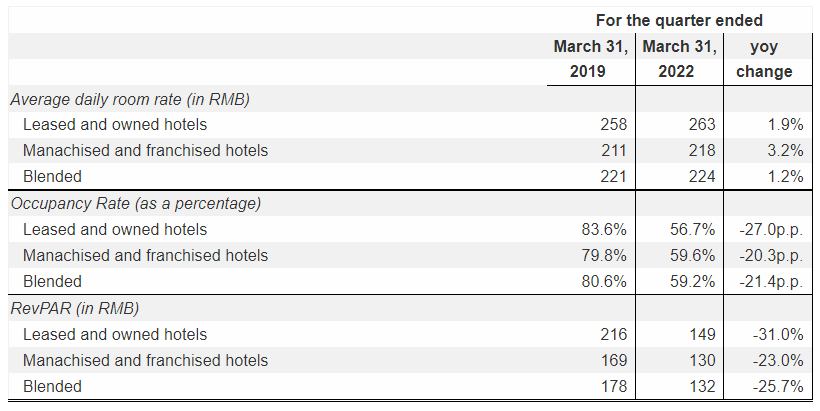Select the 263 room rate value for 2022

click(x=702, y=124)
